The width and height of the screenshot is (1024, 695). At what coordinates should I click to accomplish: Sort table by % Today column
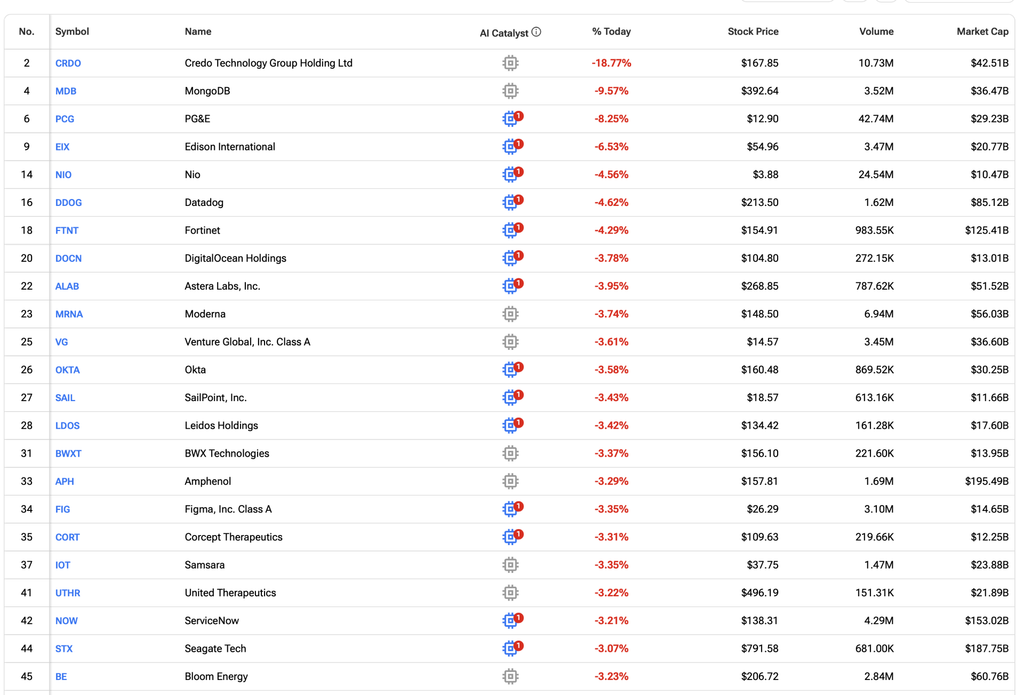pyautogui.click(x=611, y=31)
